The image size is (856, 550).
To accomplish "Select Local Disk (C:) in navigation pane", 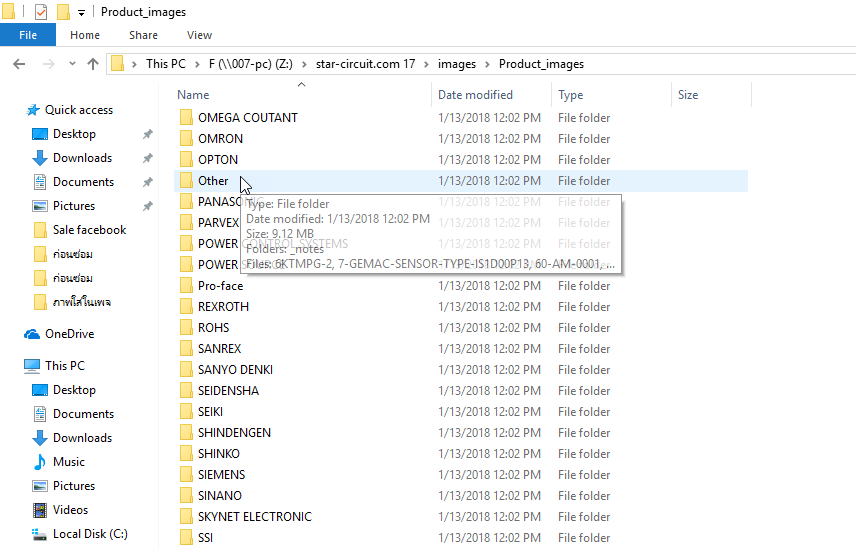I will 80,534.
